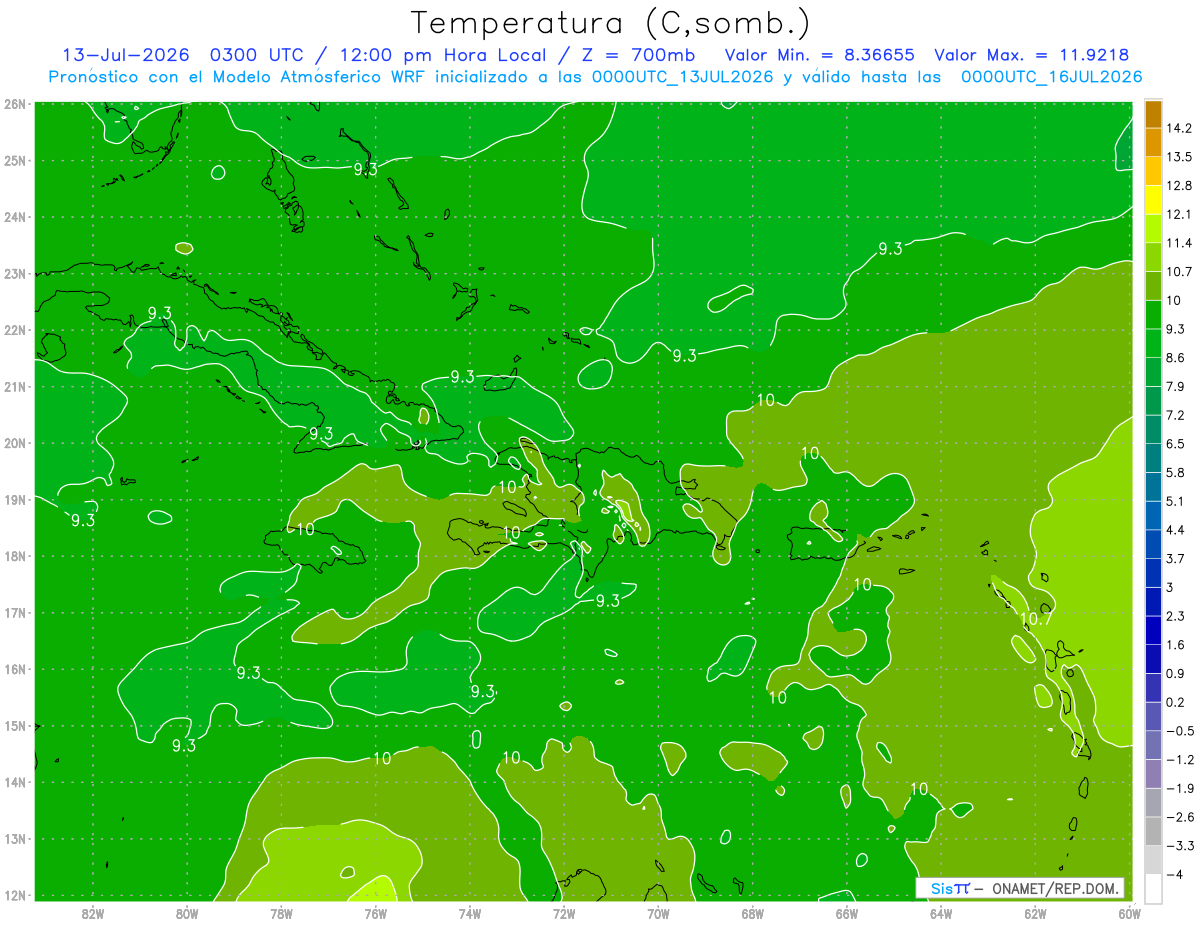This screenshot has width=1200, height=927.
Task: Click the '78W' longitude axis label
Action: 281,912
